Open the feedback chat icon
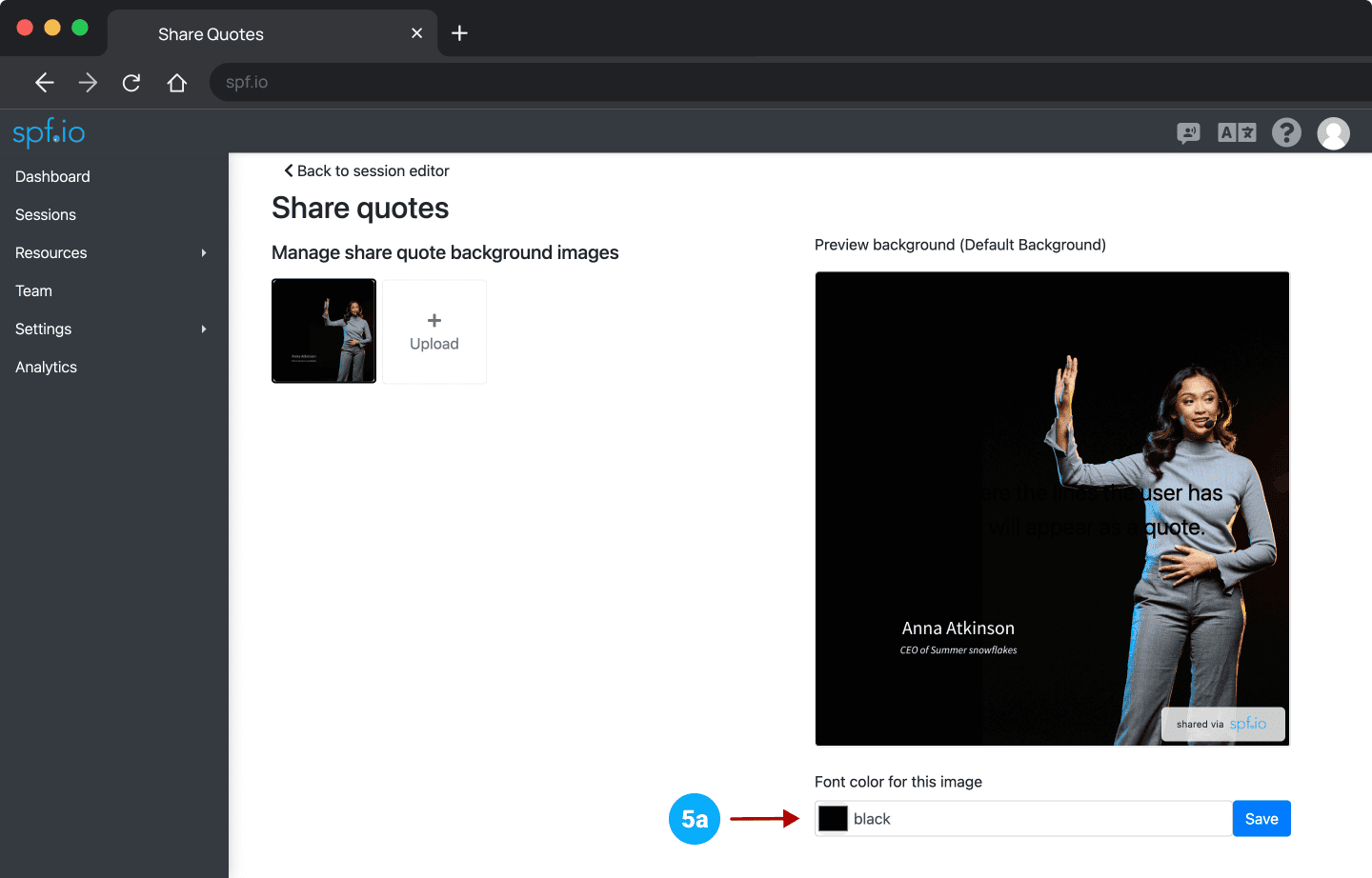Image resolution: width=1372 pixels, height=878 pixels. click(x=1188, y=133)
